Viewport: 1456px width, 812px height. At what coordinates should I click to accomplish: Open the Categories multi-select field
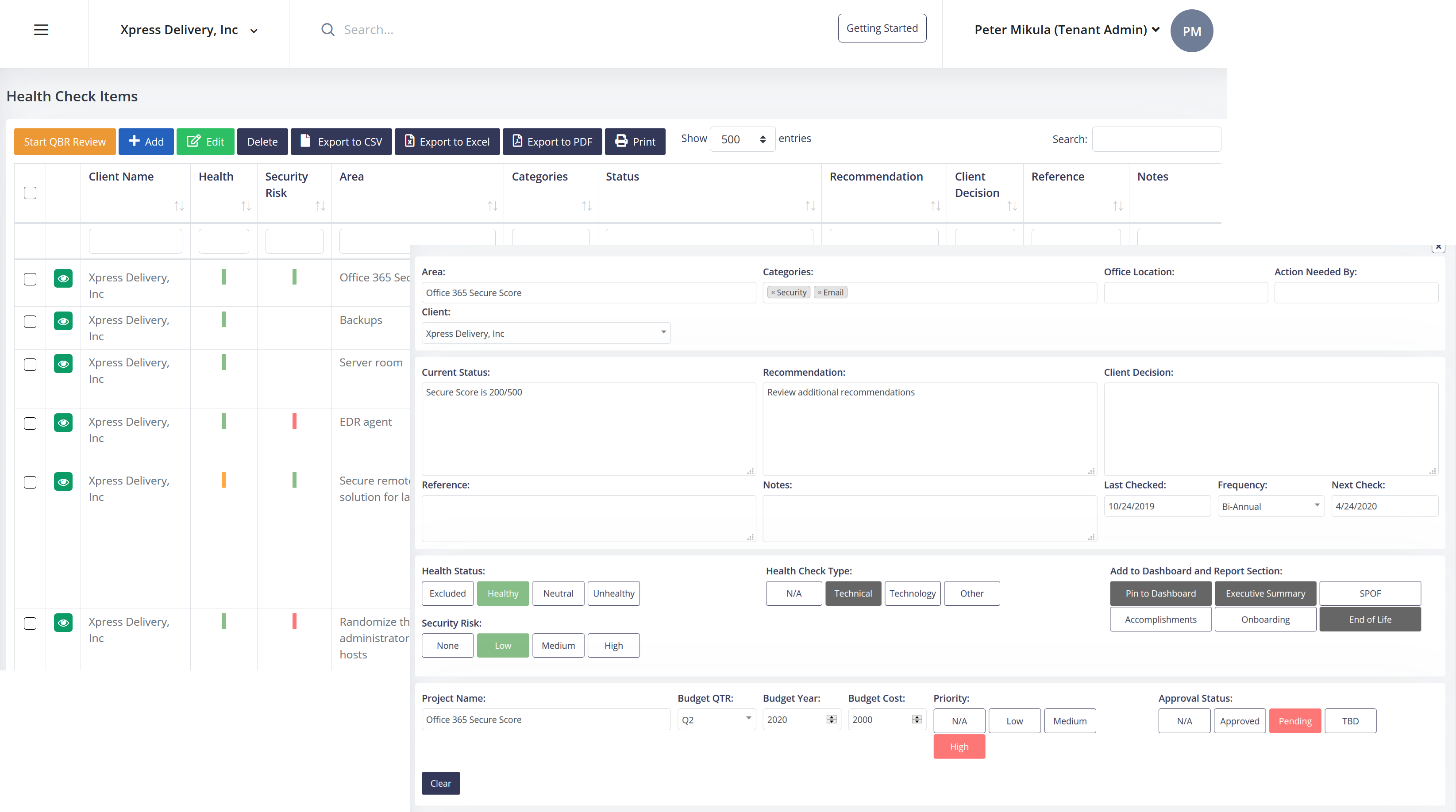pos(930,292)
